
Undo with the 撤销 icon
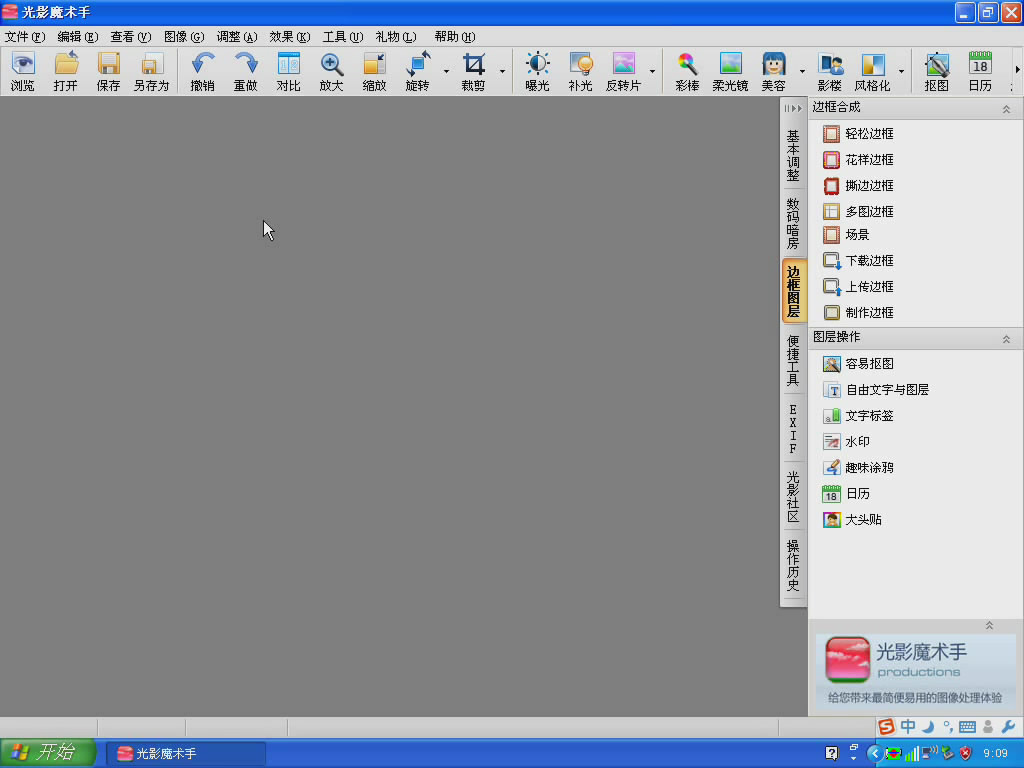(202, 71)
